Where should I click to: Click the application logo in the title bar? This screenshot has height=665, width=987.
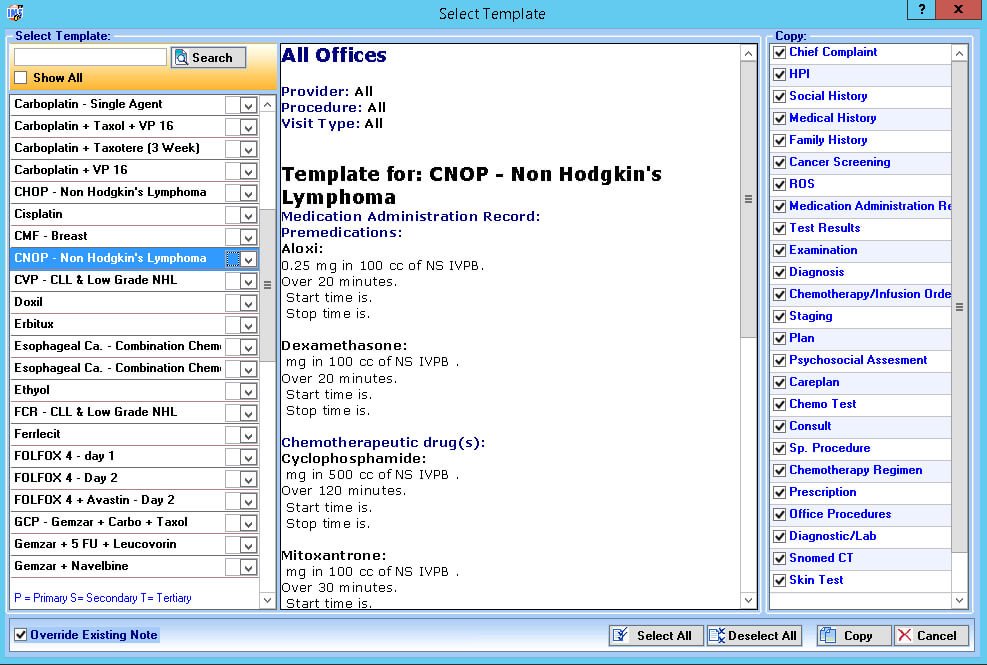(14, 10)
